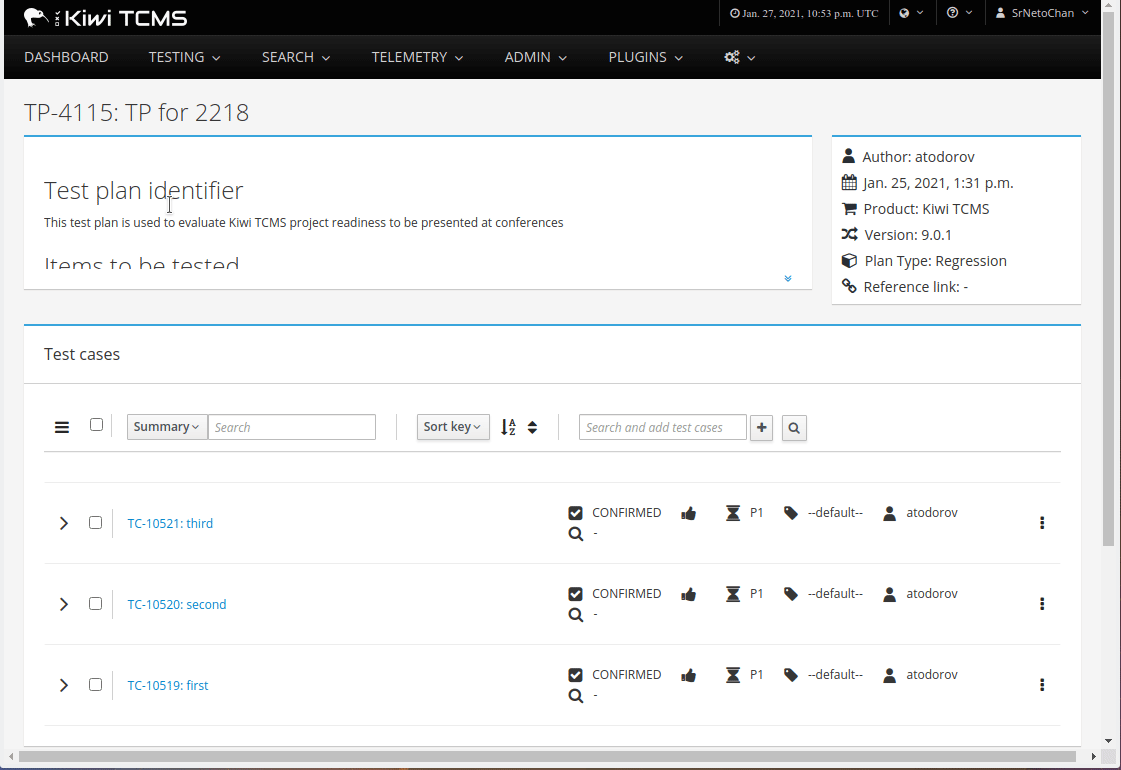Screen dimensions: 1121x770
Task: Open the gears settings menu in the navbar
Action: pyautogui.click(x=739, y=57)
